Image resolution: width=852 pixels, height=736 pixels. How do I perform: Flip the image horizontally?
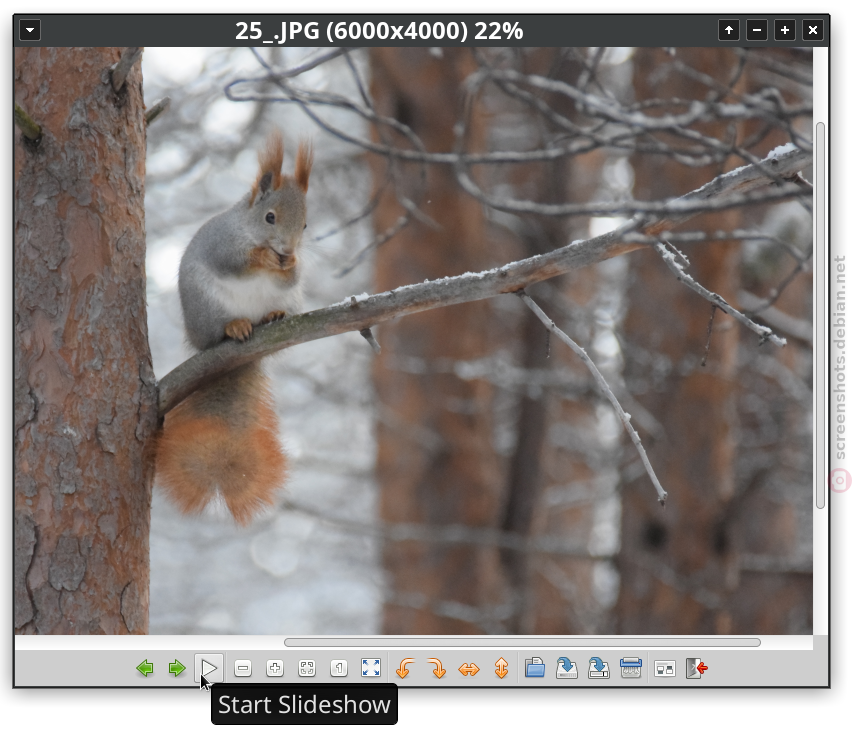click(x=469, y=669)
